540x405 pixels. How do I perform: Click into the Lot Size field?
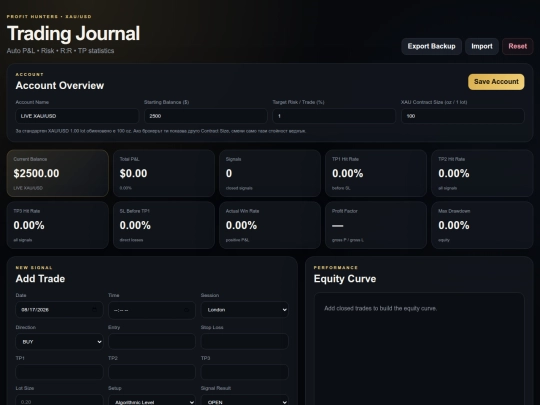click(59, 401)
